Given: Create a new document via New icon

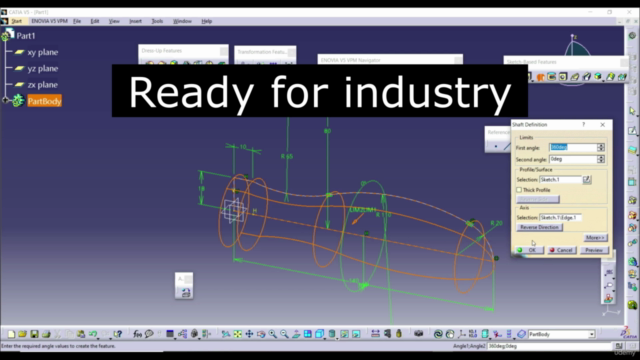Looking at the screenshot, I should 11,334.
